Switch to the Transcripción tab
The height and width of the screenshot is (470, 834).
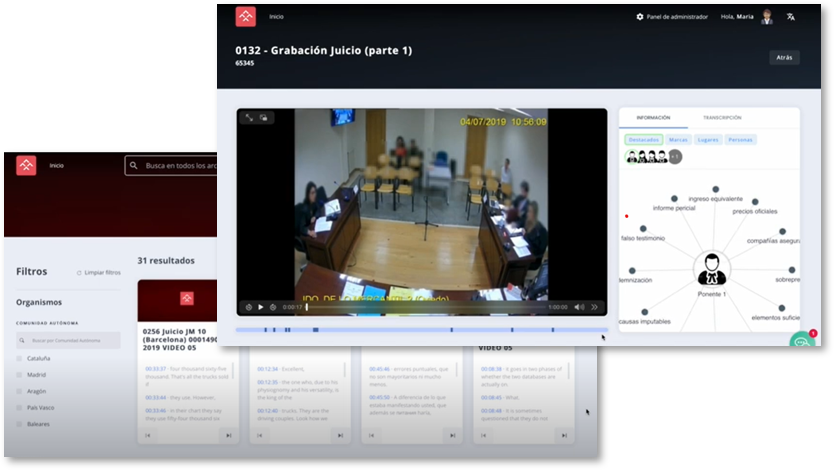coord(722,118)
